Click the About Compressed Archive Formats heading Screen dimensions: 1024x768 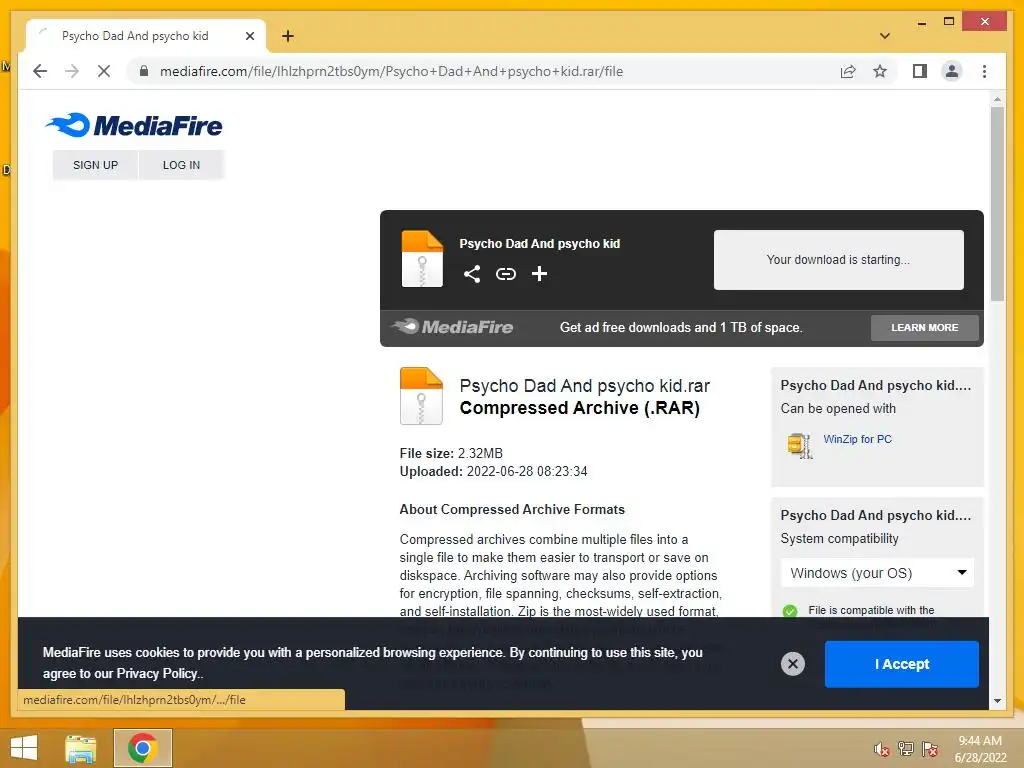coord(512,509)
